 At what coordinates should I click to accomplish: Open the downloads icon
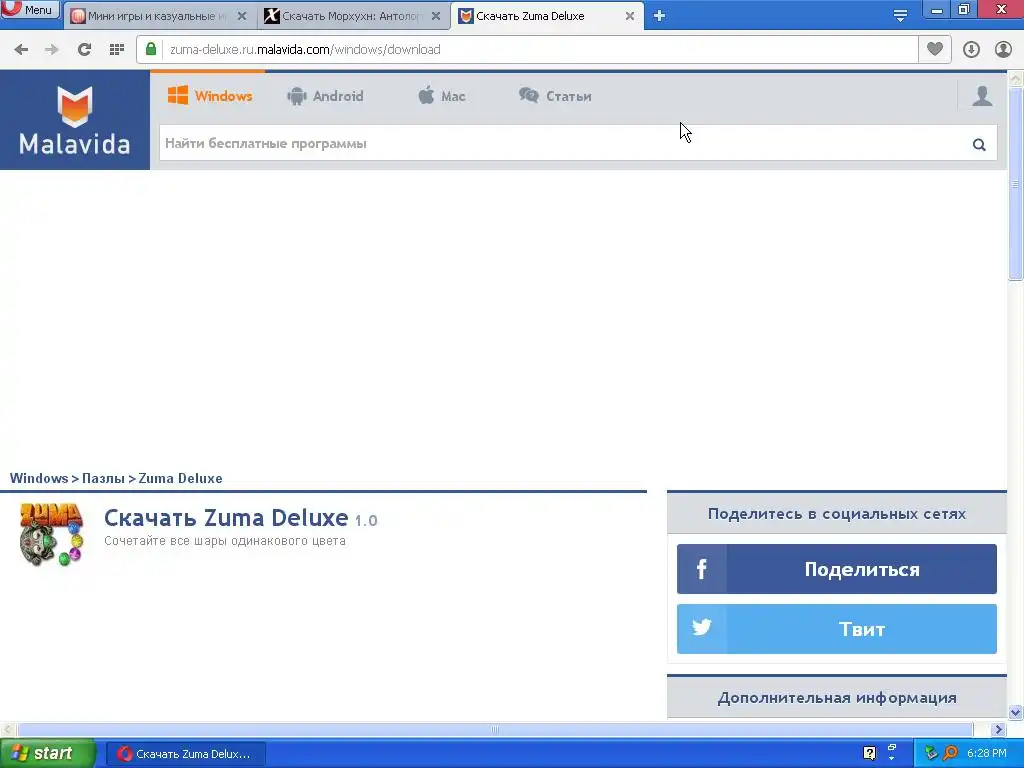click(971, 50)
